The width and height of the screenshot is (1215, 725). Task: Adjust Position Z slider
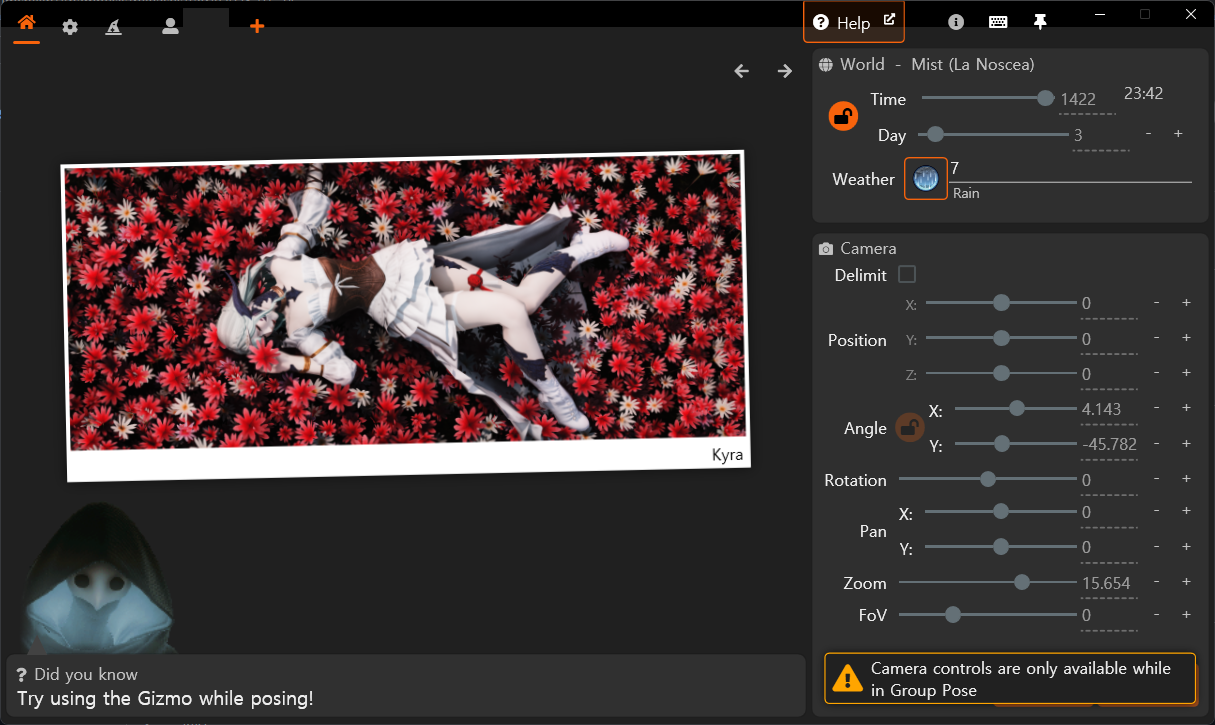click(x=1001, y=373)
